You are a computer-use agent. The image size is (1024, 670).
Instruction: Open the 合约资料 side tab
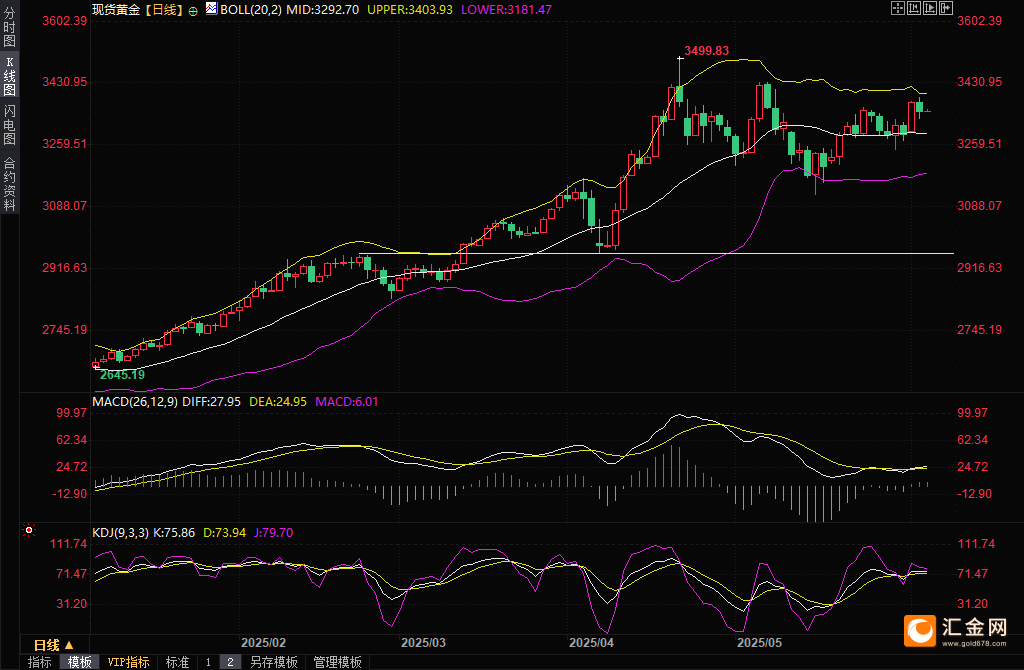pos(9,183)
